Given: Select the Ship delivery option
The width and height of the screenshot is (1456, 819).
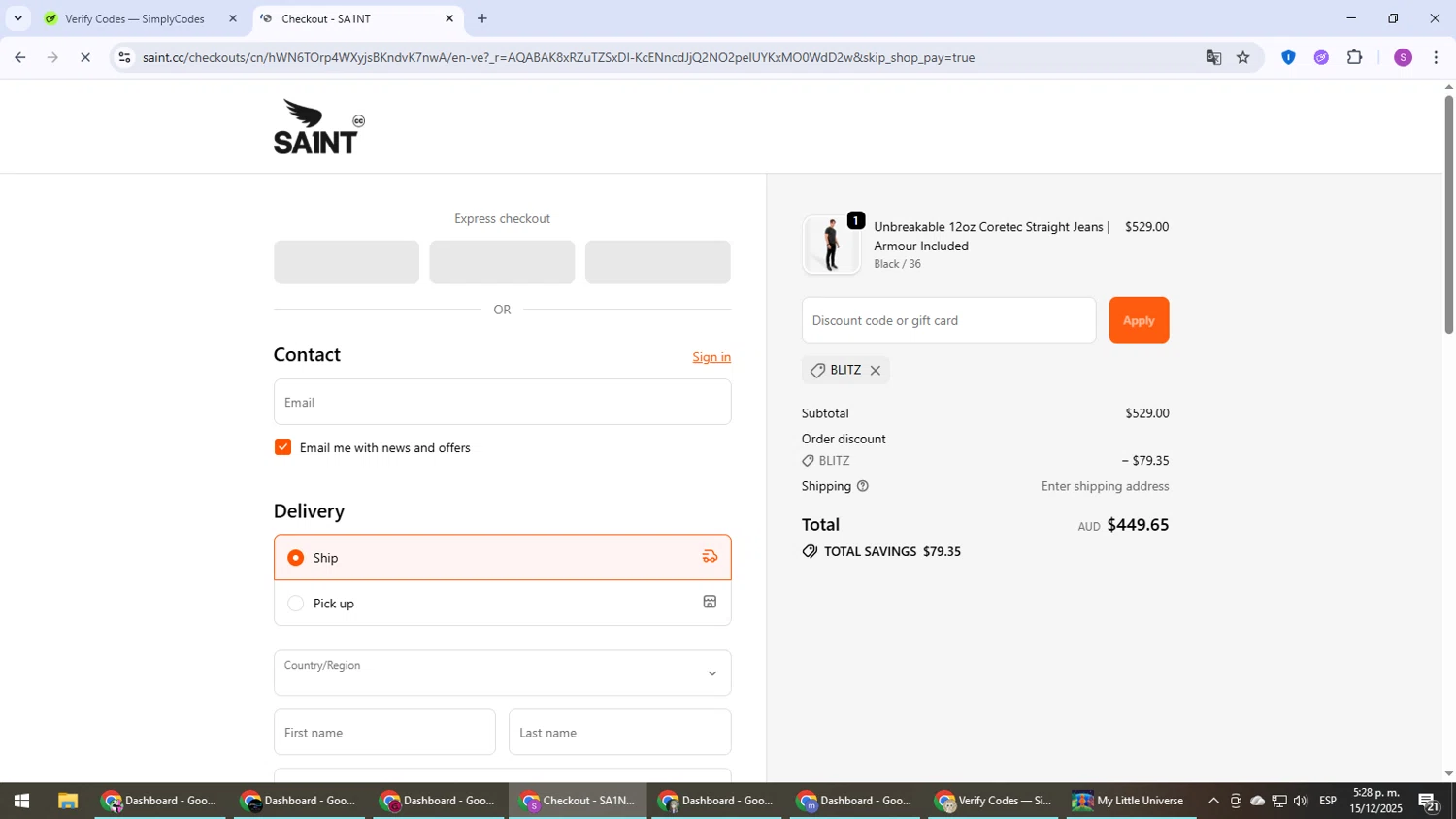Looking at the screenshot, I should click(502, 557).
